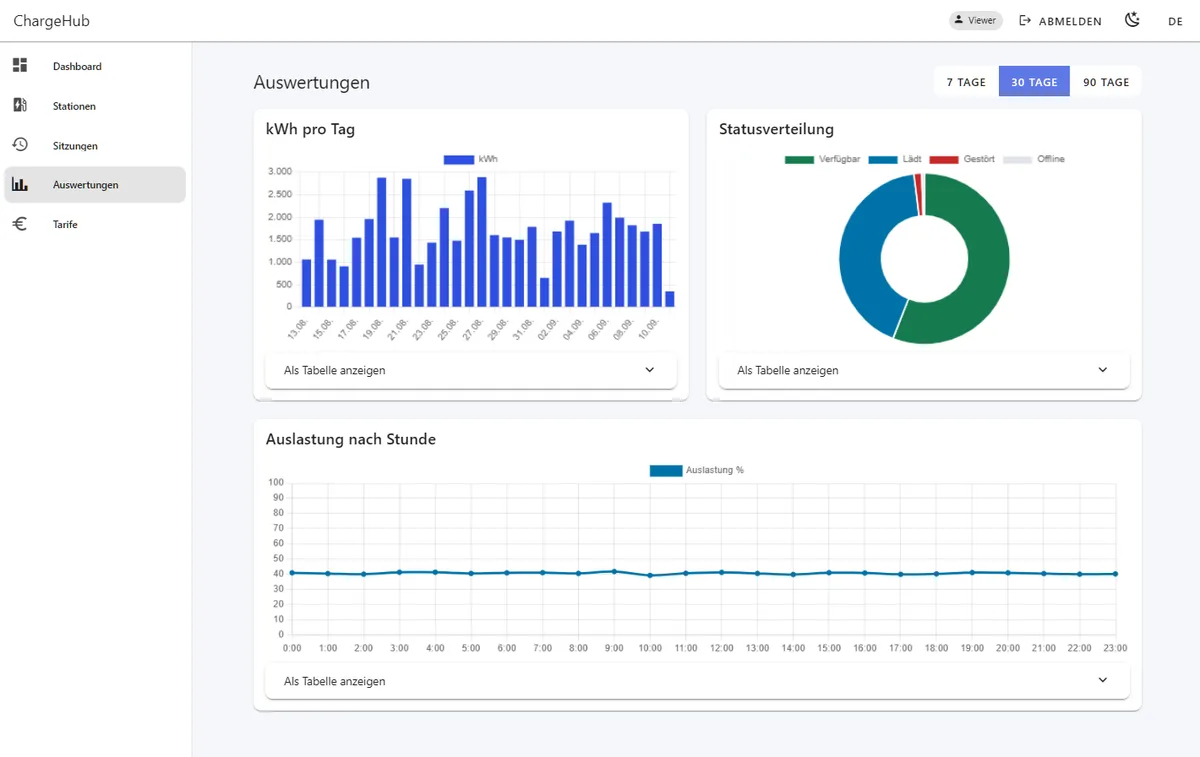Toggle the Offline legend swatch
Viewport: 1200px width, 757px height.
point(1017,159)
